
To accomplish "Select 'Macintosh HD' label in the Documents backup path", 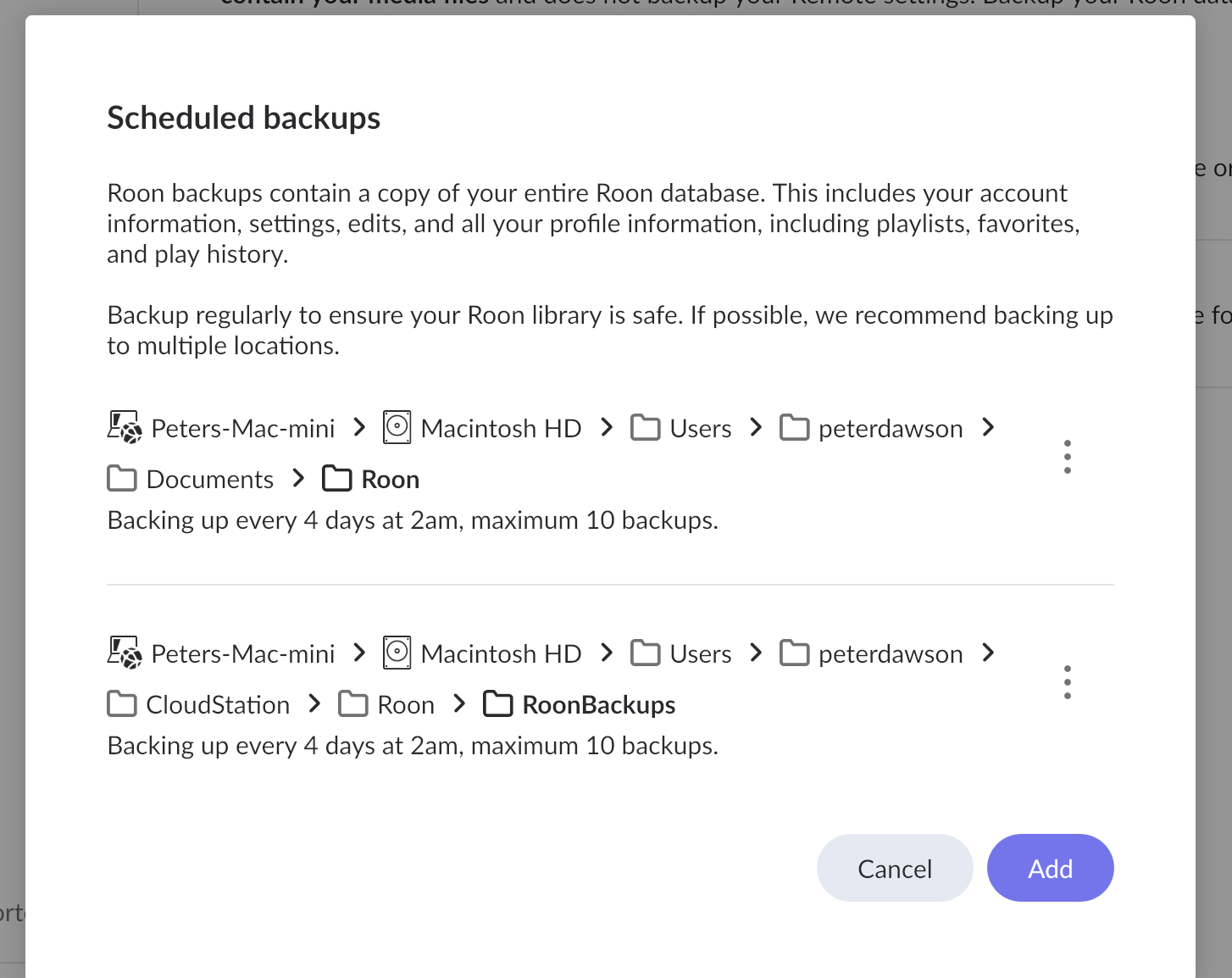I will pyautogui.click(x=501, y=429).
